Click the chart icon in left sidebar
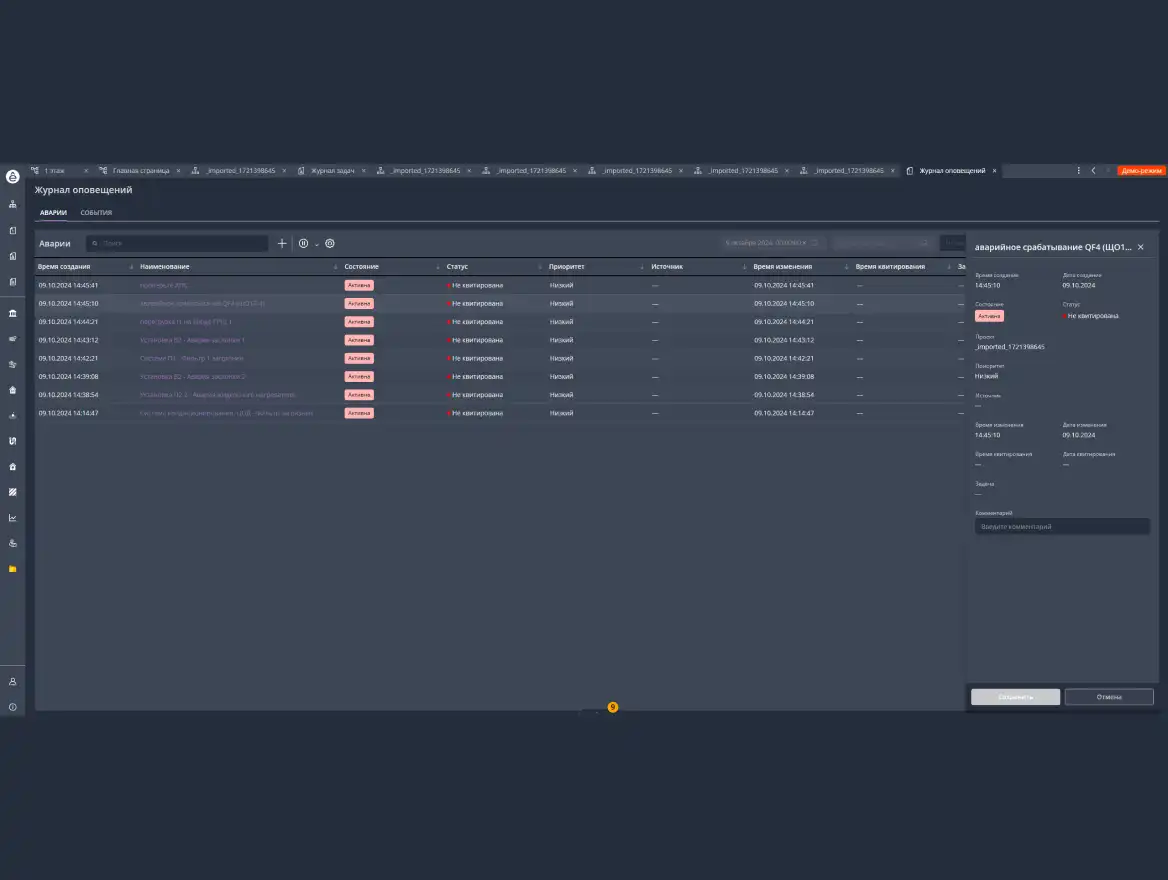The height and width of the screenshot is (880, 1168). tap(12, 518)
